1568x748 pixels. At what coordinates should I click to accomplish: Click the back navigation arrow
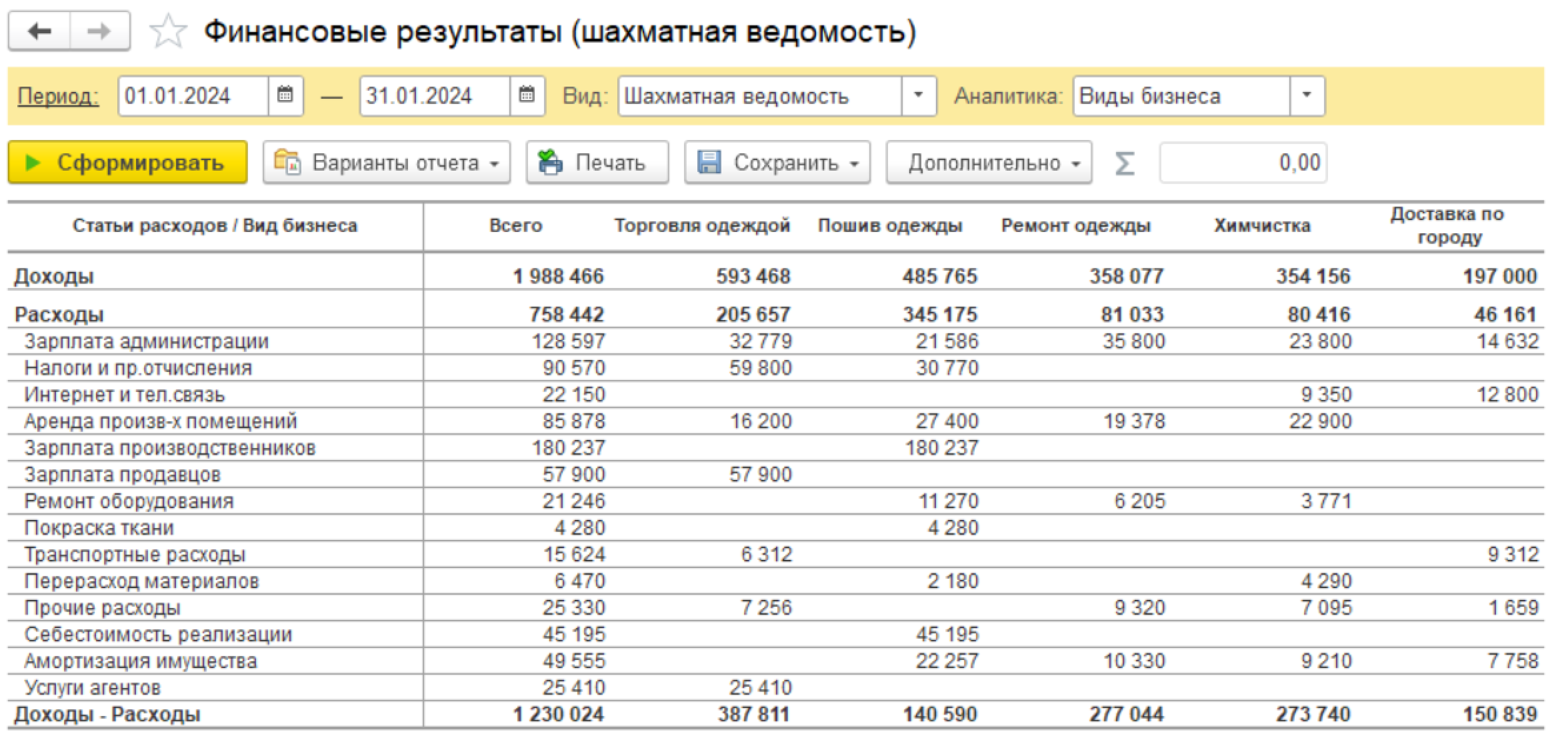[x=40, y=30]
